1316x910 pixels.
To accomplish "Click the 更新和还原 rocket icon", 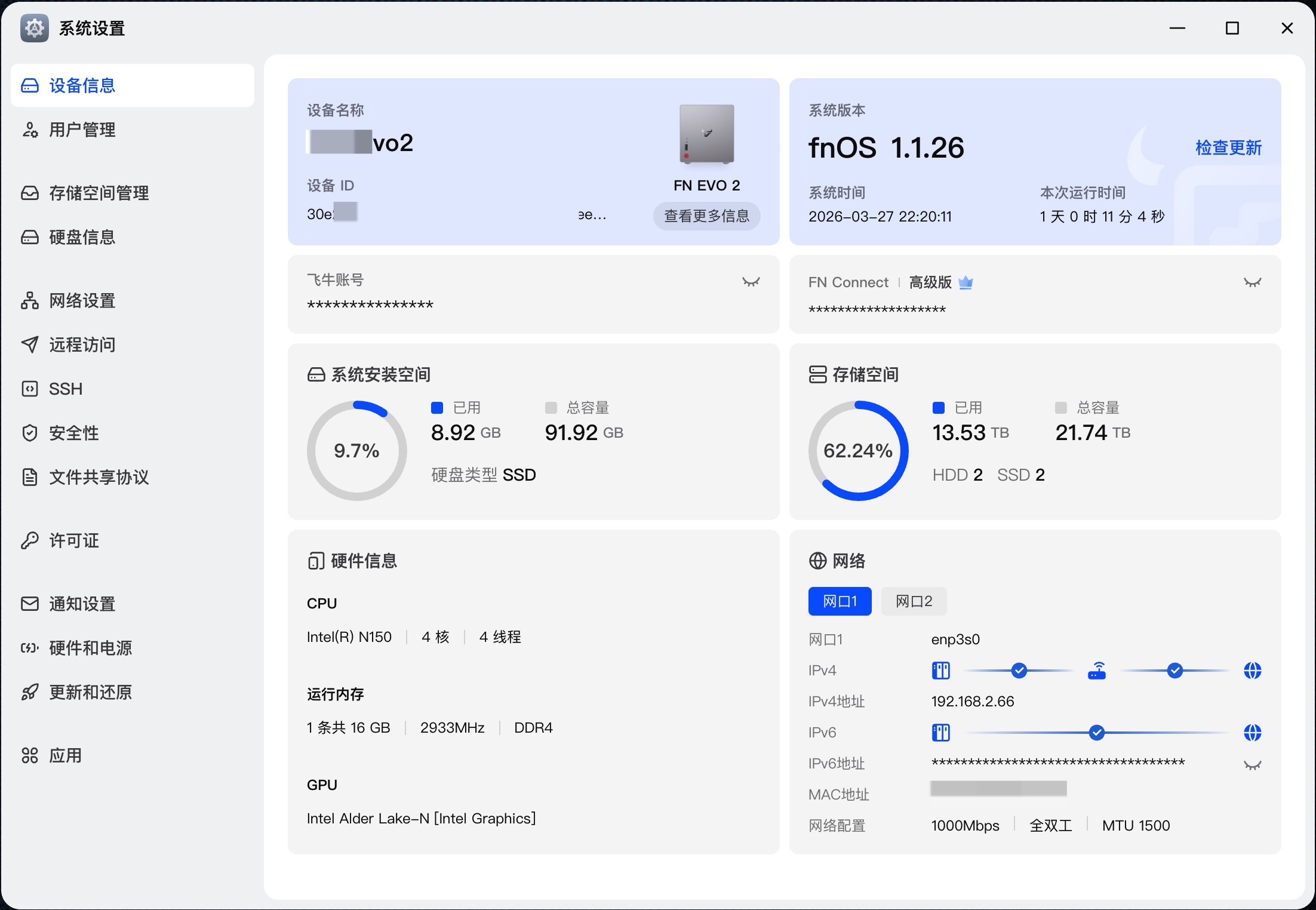I will [30, 692].
